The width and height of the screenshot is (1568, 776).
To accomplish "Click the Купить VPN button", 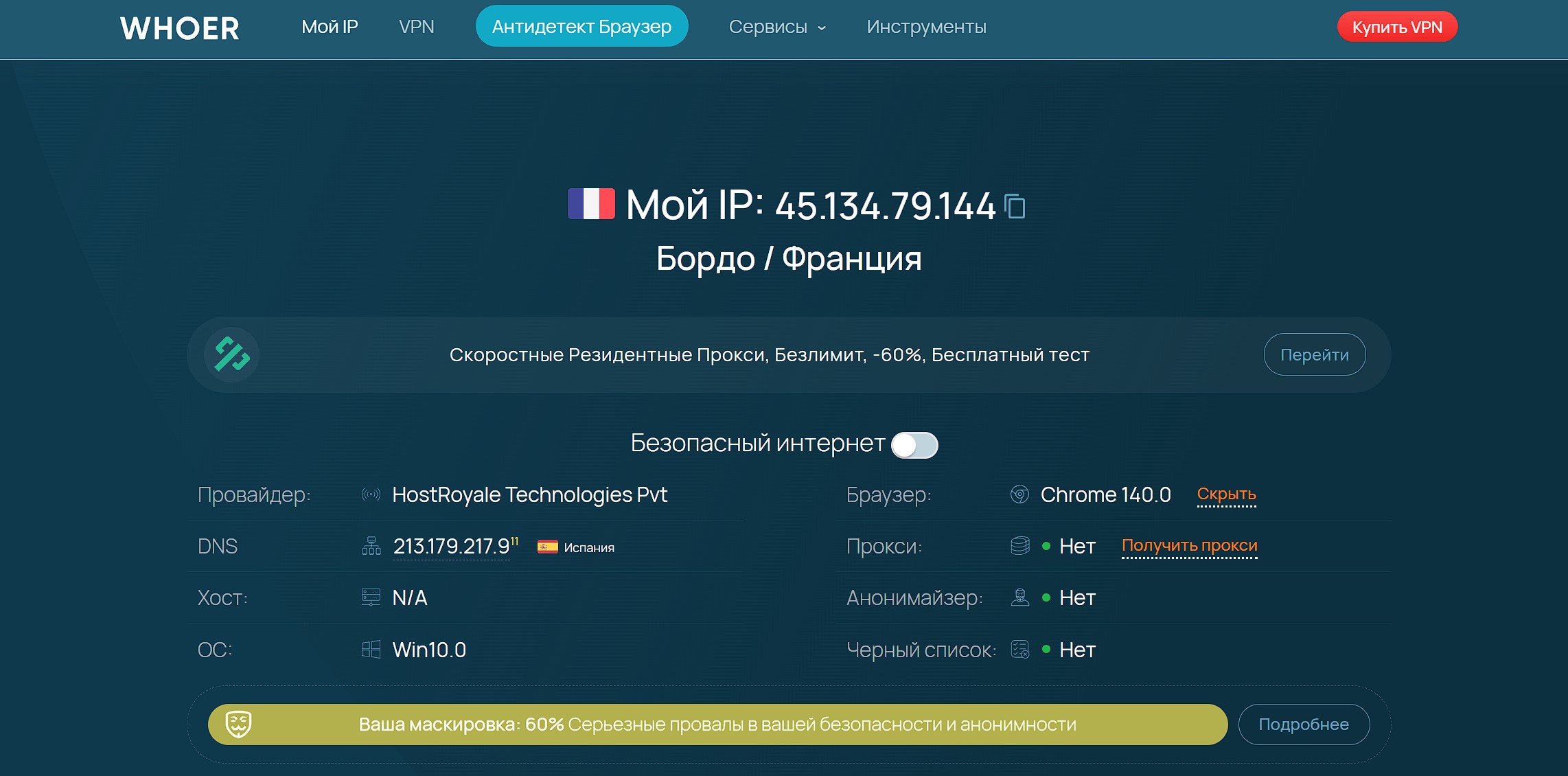I will [x=1397, y=27].
